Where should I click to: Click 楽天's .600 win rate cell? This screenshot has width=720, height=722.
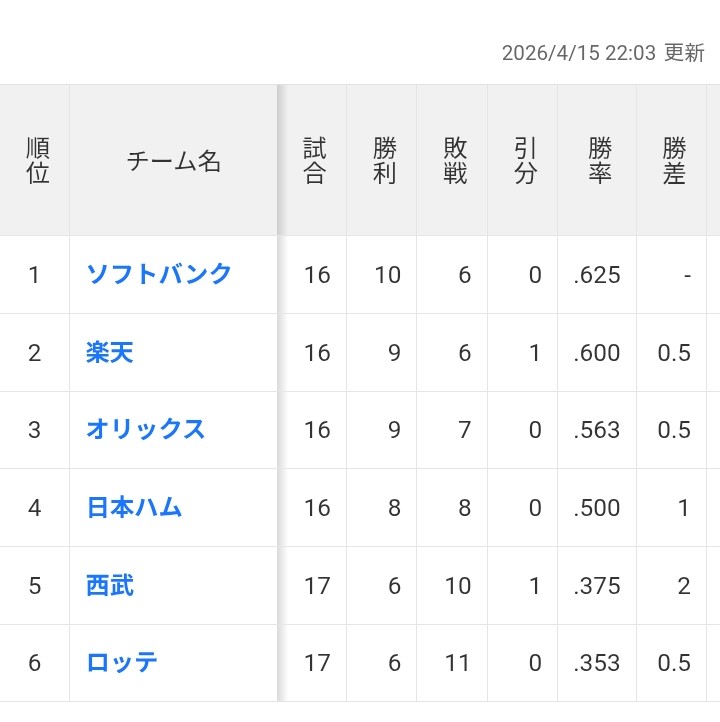click(x=597, y=353)
